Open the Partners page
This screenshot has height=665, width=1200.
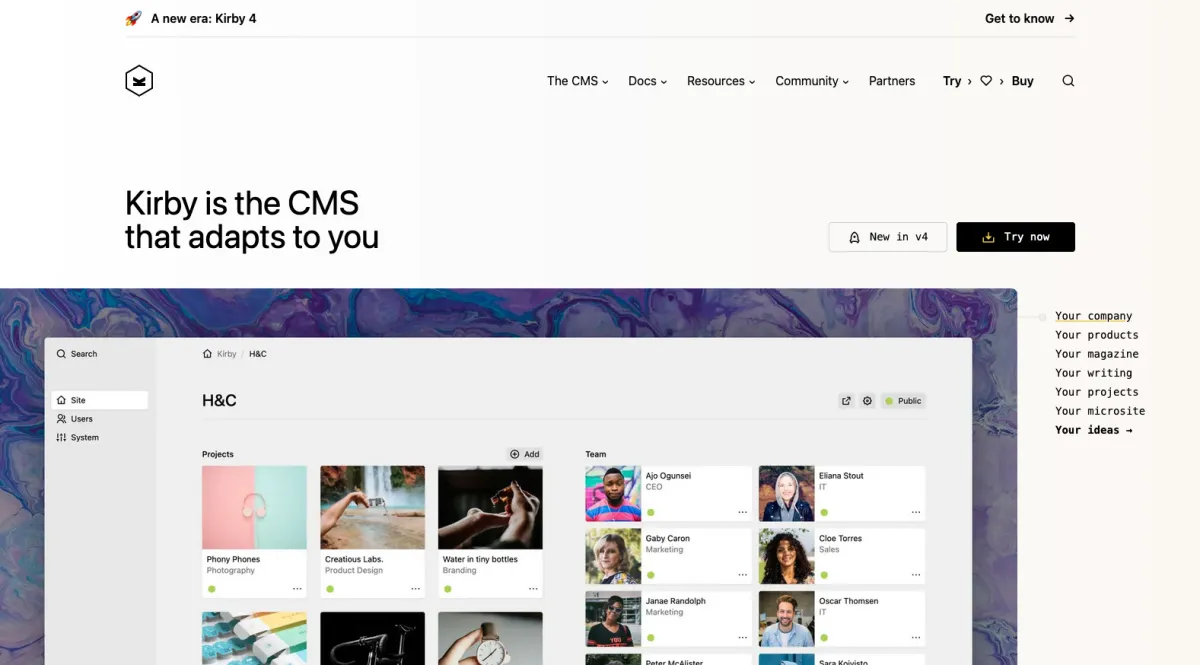(x=892, y=81)
